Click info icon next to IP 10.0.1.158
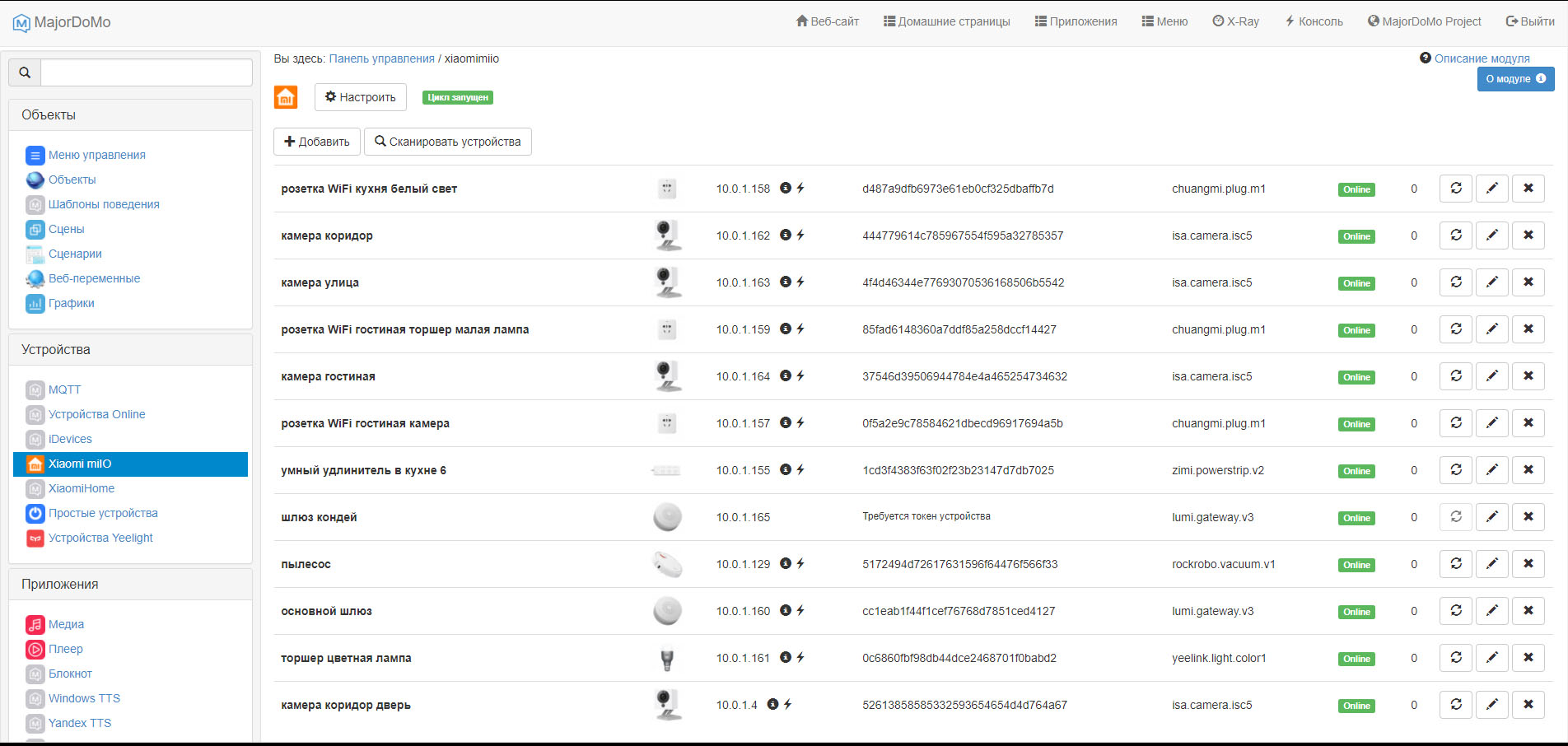Screen dimensions: 1568x746 (786, 188)
